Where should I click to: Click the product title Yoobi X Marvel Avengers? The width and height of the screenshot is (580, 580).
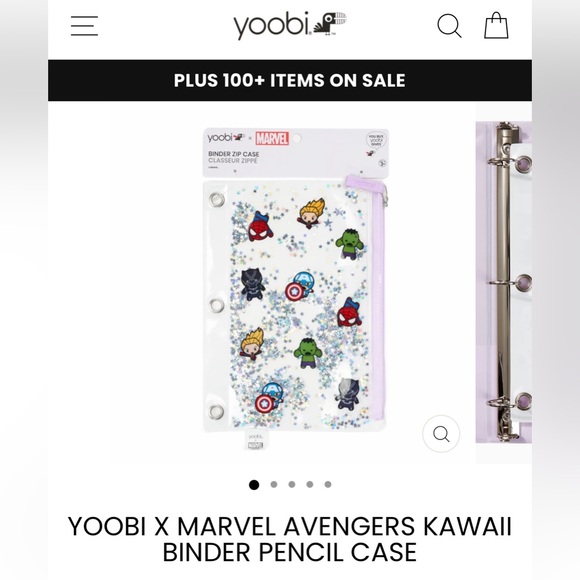tap(290, 539)
